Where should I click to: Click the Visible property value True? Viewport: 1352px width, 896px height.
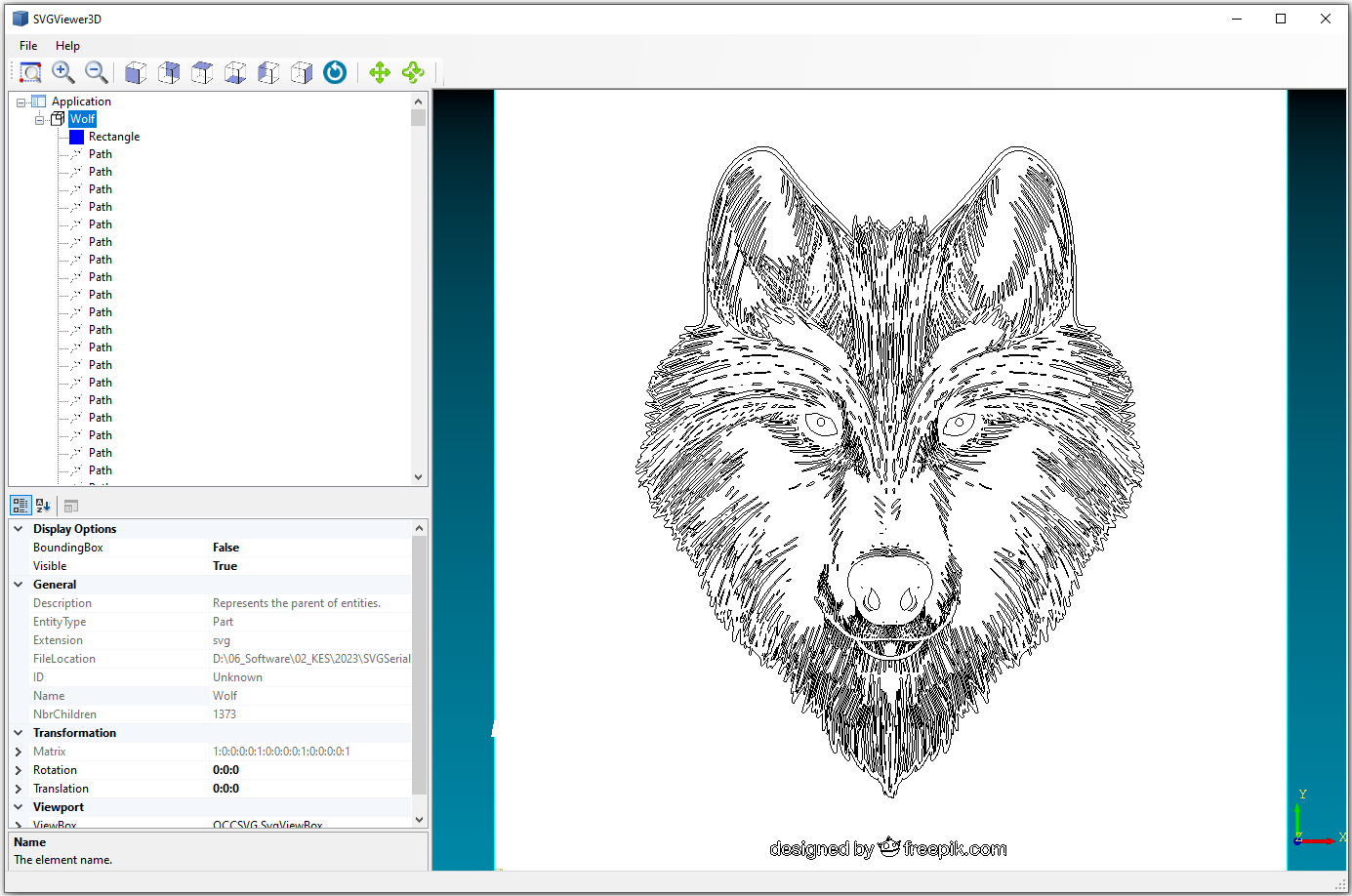(x=225, y=566)
